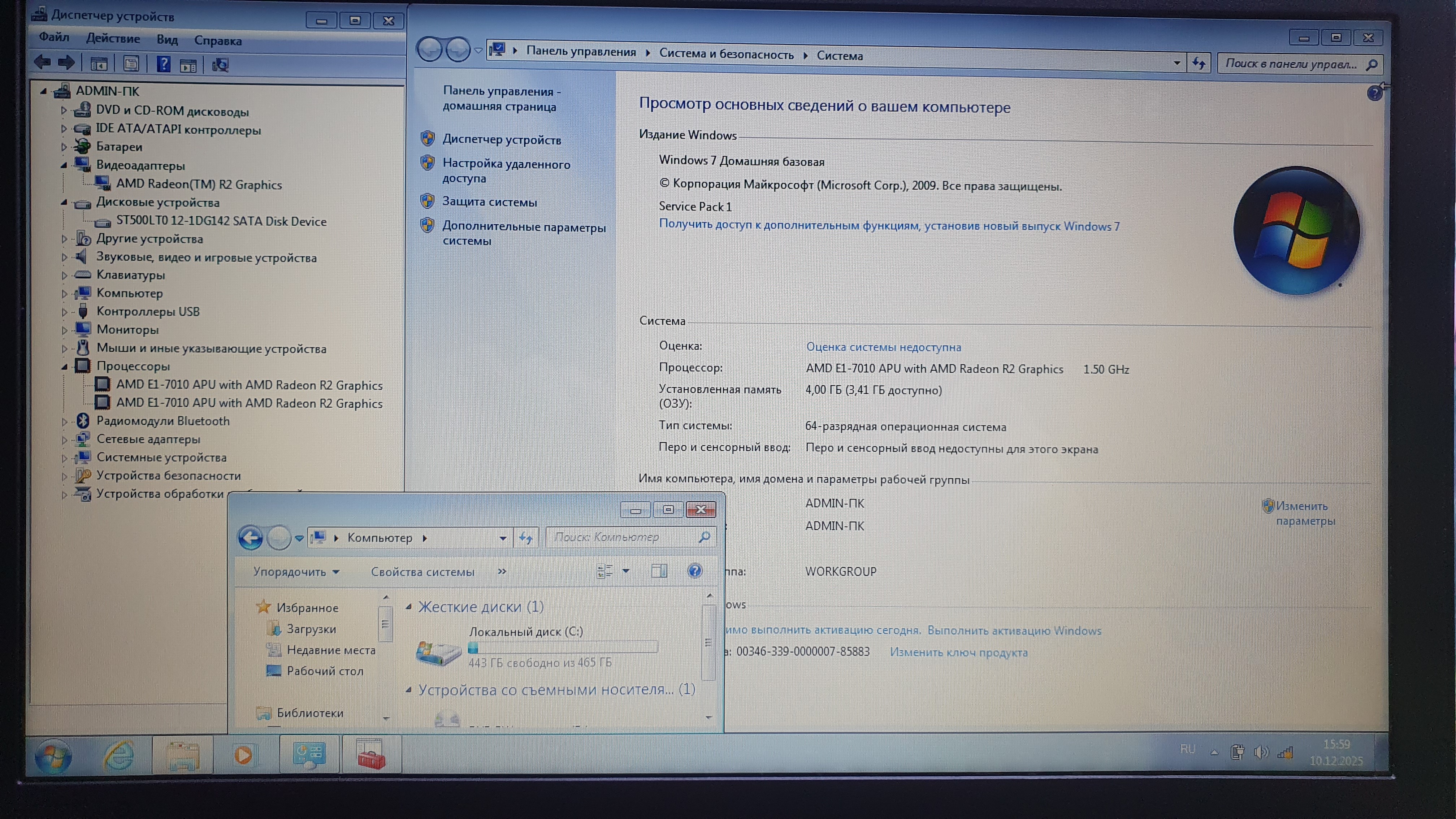Collapse the Процессоры tree node
This screenshot has width=1456, height=819.
pos(64,367)
